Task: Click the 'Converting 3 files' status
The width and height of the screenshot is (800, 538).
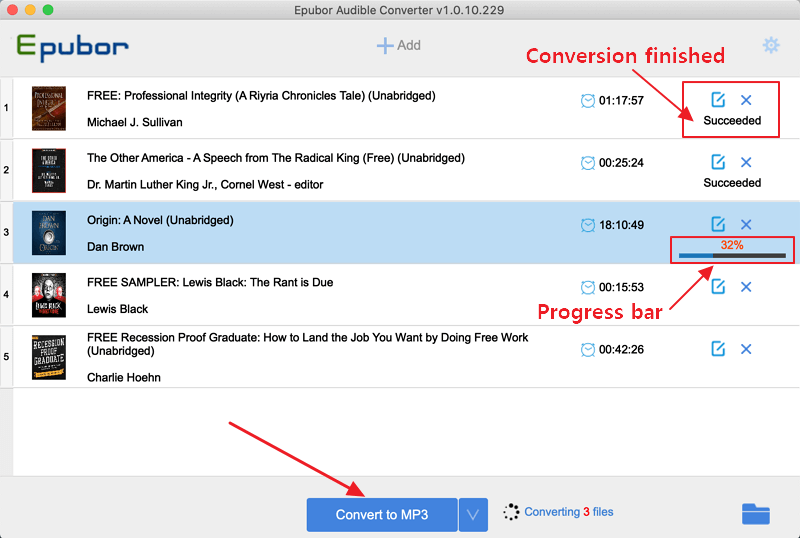Action: click(x=569, y=512)
